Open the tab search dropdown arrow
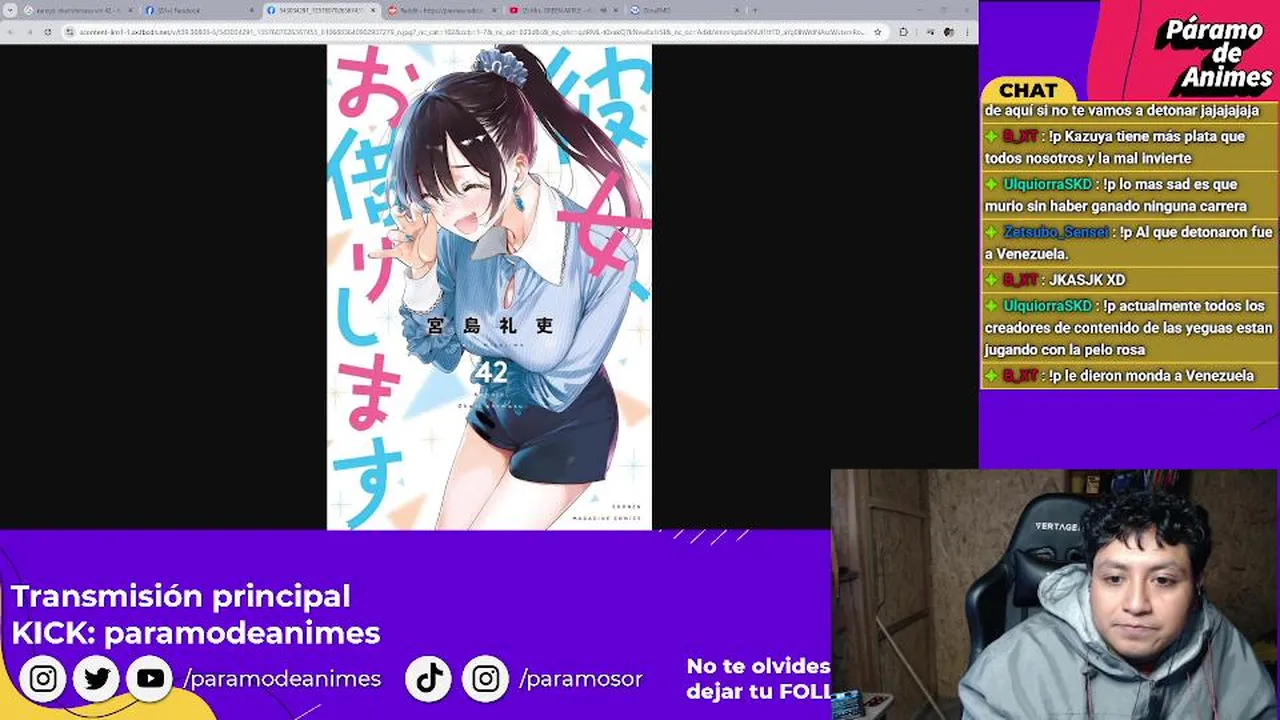 coord(8,10)
